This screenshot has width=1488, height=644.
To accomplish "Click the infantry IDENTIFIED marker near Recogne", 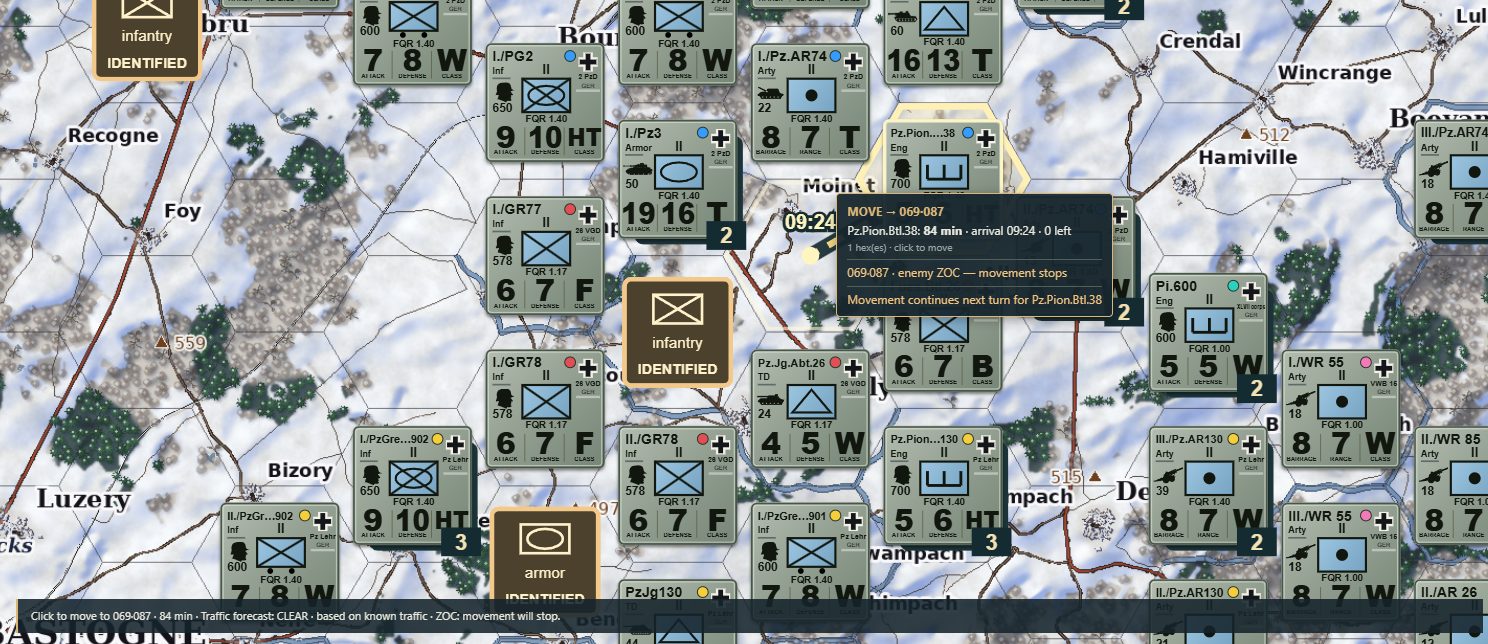I will (x=147, y=38).
